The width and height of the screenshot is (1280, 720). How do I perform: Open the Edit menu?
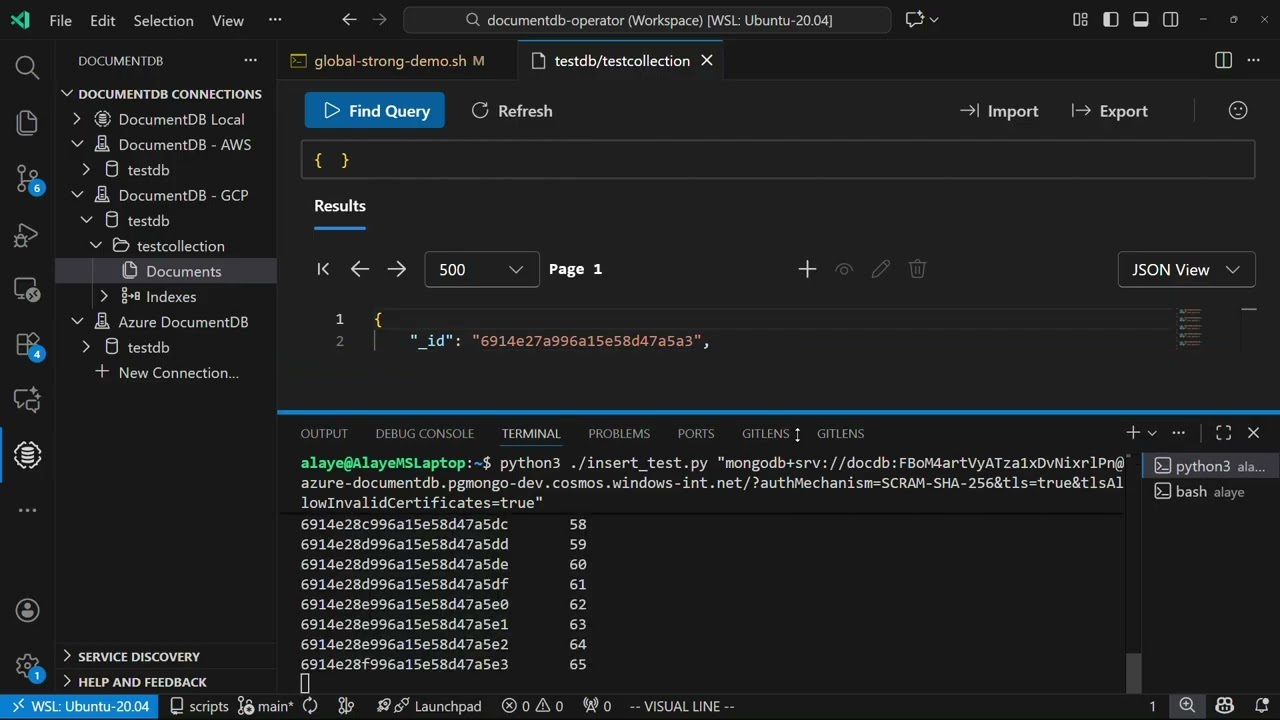coord(102,20)
